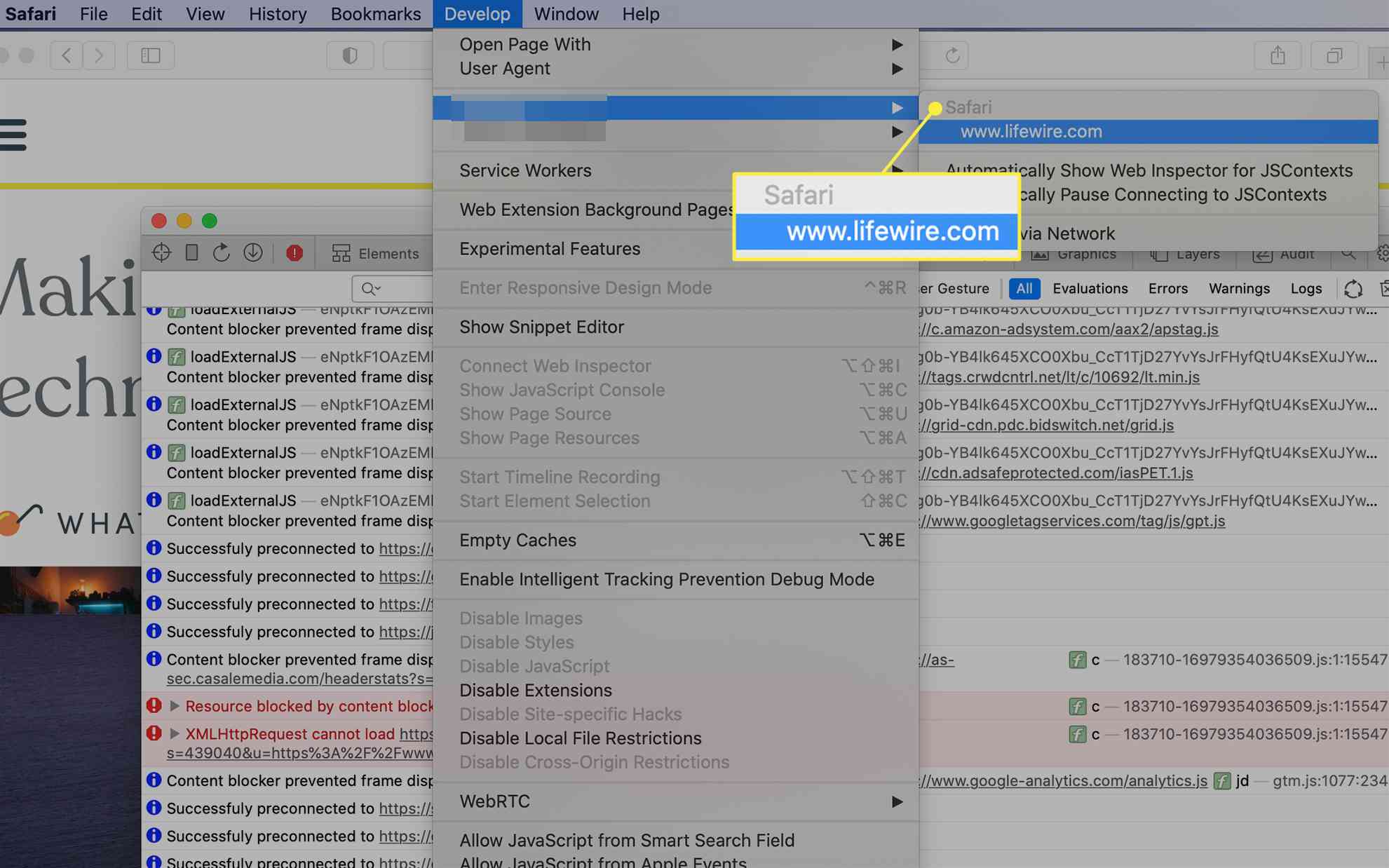
Task: Open the Window menu
Action: (x=566, y=14)
